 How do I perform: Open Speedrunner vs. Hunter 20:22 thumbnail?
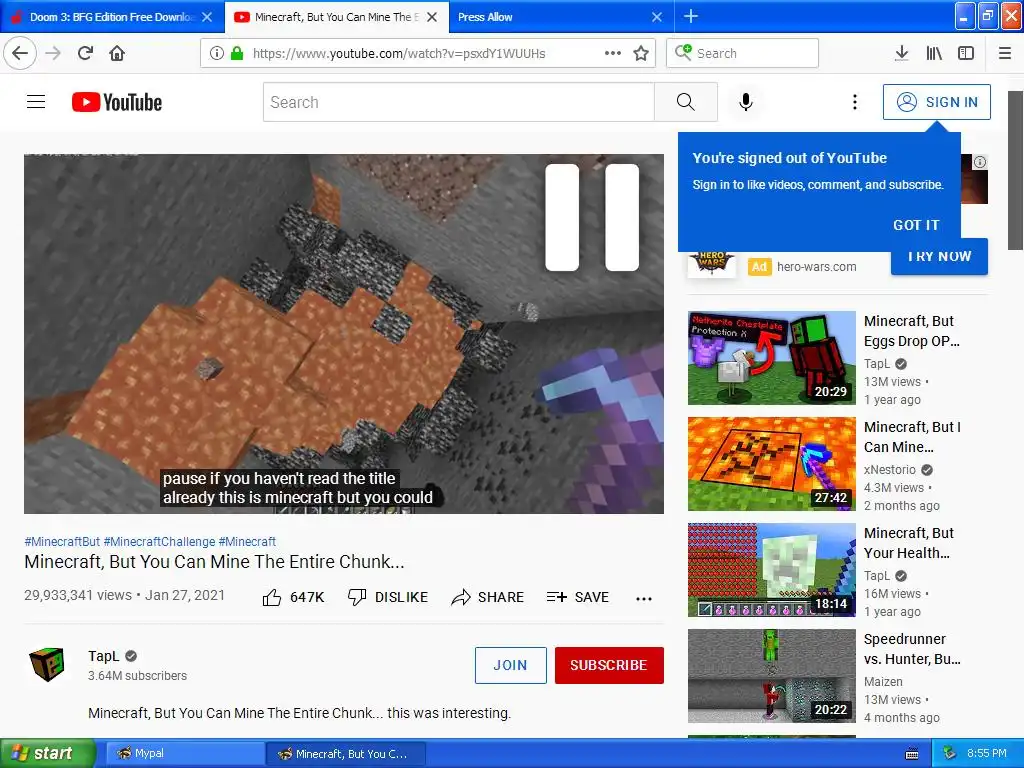tap(771, 675)
